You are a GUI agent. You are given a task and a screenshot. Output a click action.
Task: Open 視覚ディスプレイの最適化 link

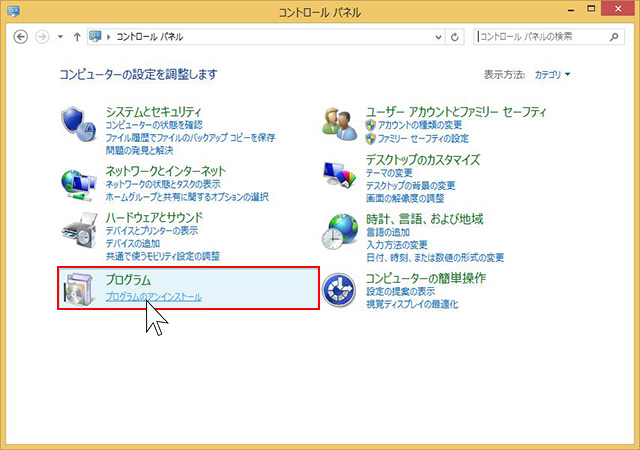(x=412, y=304)
